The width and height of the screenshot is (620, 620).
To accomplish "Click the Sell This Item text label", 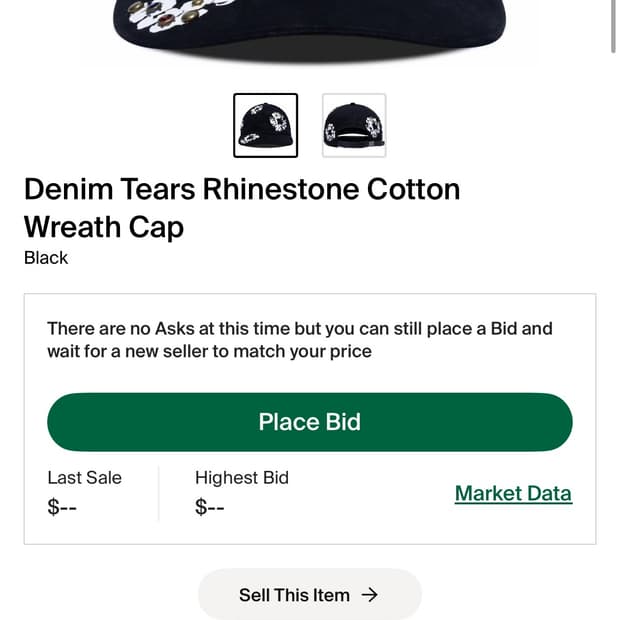I will click(294, 595).
